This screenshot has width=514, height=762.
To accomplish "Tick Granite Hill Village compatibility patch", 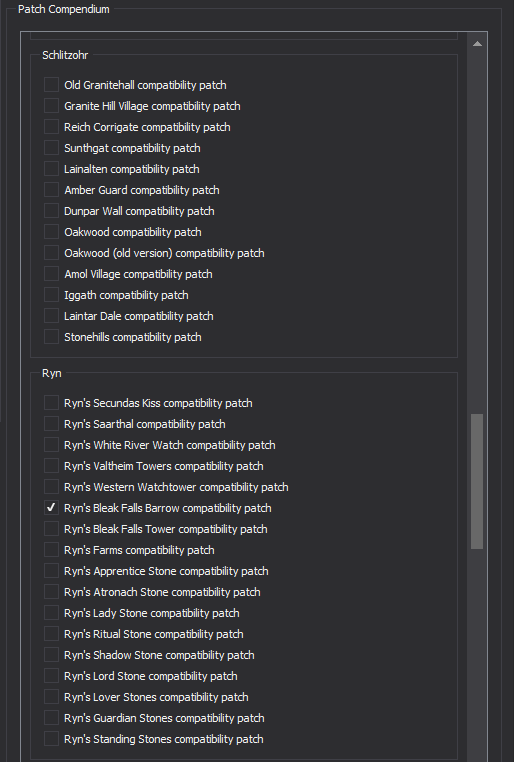I will coord(51,105).
